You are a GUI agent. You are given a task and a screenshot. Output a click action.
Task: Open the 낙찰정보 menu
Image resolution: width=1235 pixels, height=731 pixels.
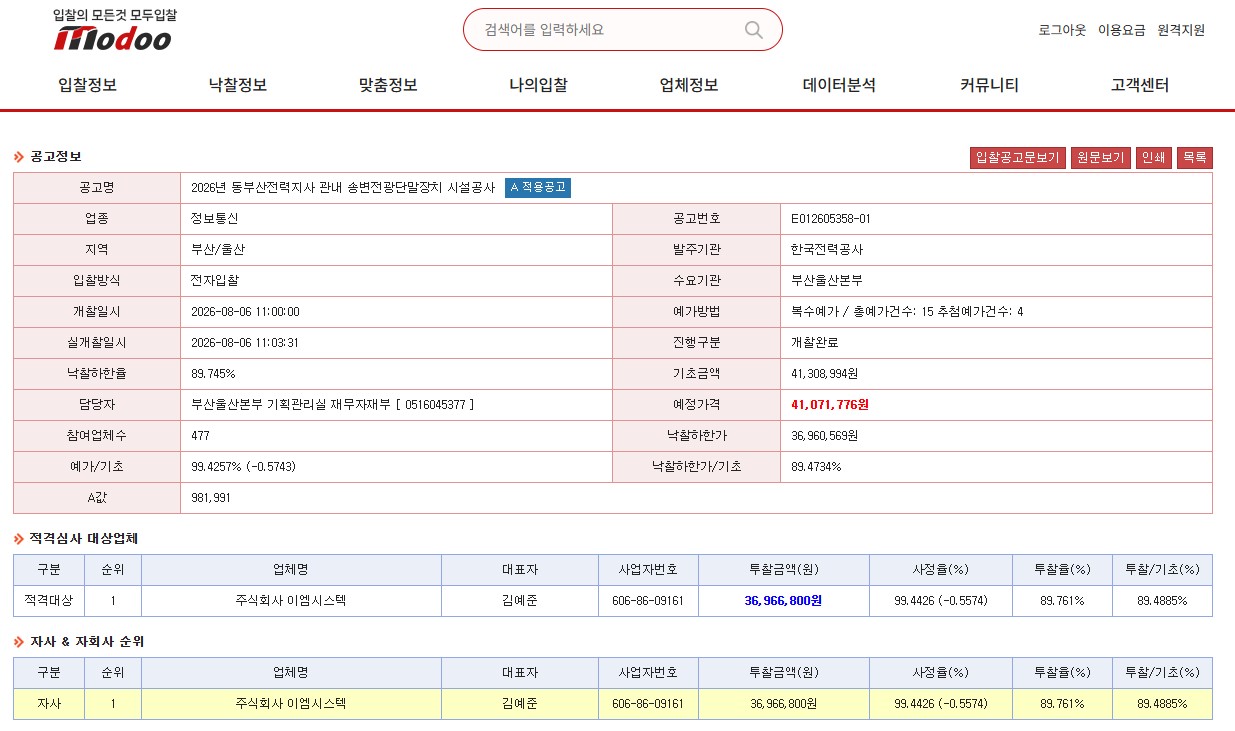point(238,85)
